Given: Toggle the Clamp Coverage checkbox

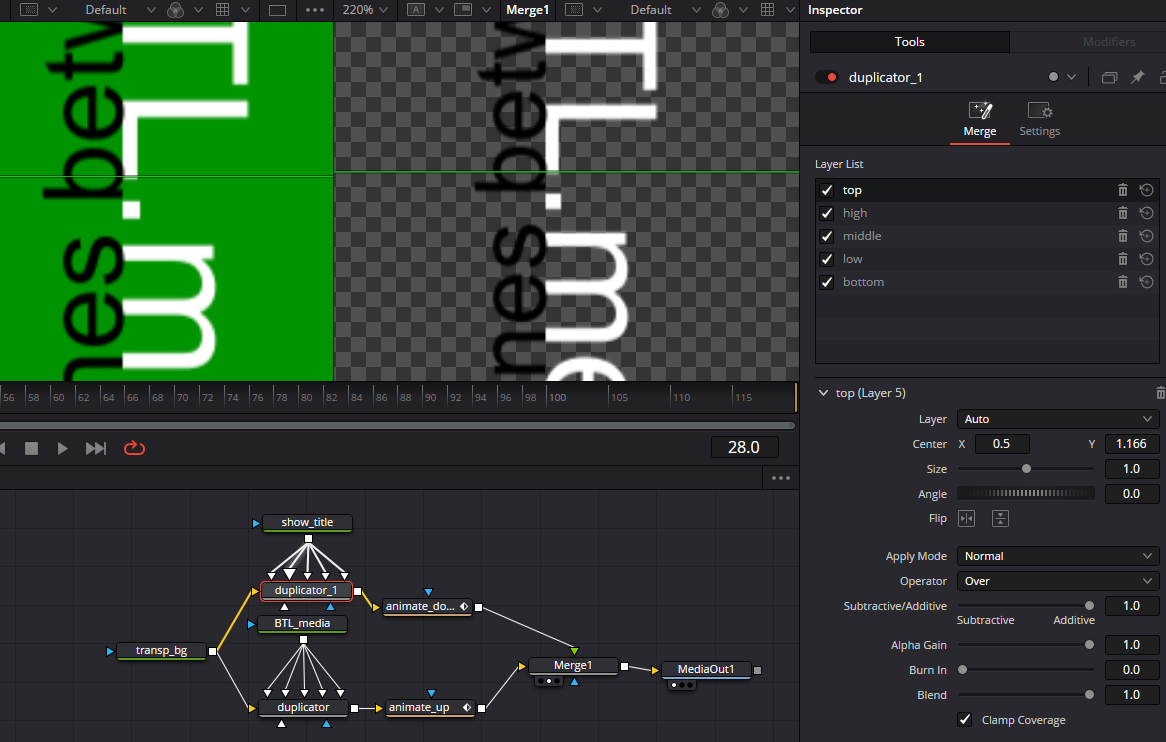Looking at the screenshot, I should tap(964, 719).
